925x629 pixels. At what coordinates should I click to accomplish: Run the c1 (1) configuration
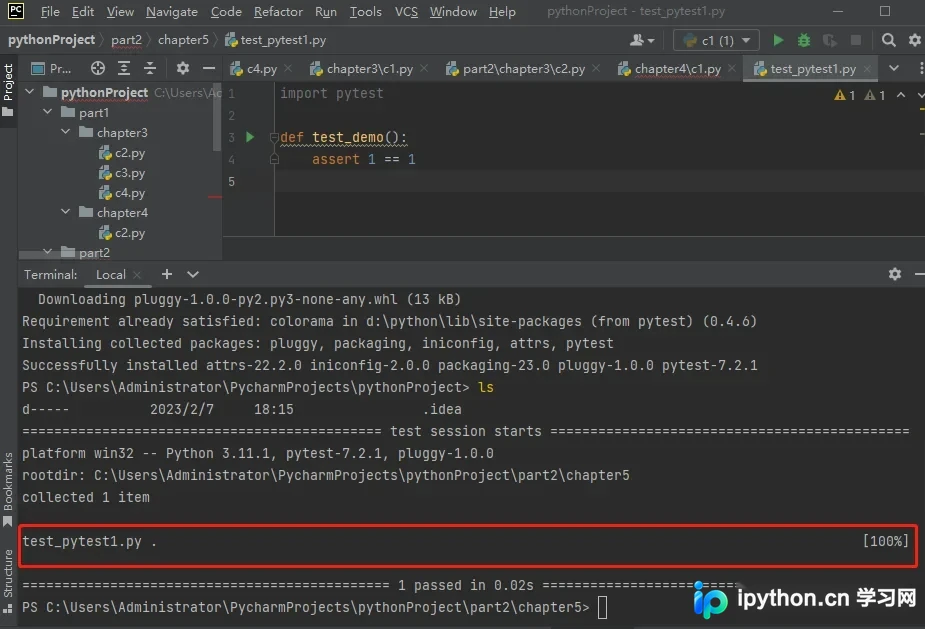click(778, 40)
